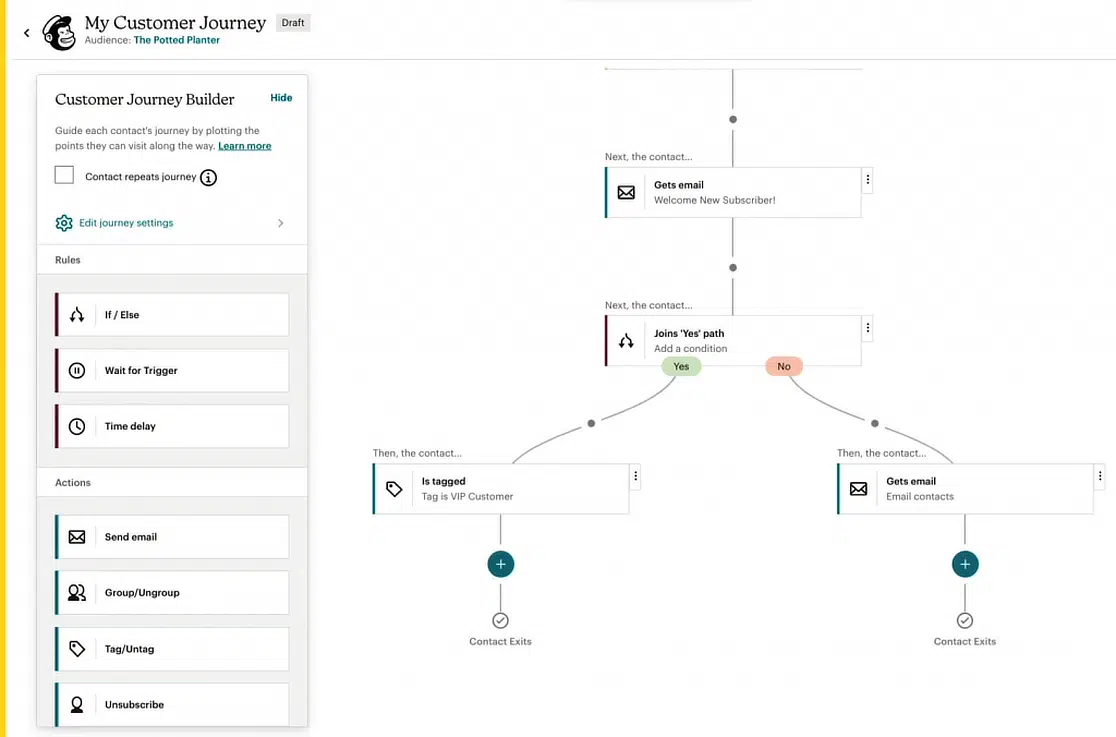
Task: Select the green Yes branch label
Action: coord(681,367)
